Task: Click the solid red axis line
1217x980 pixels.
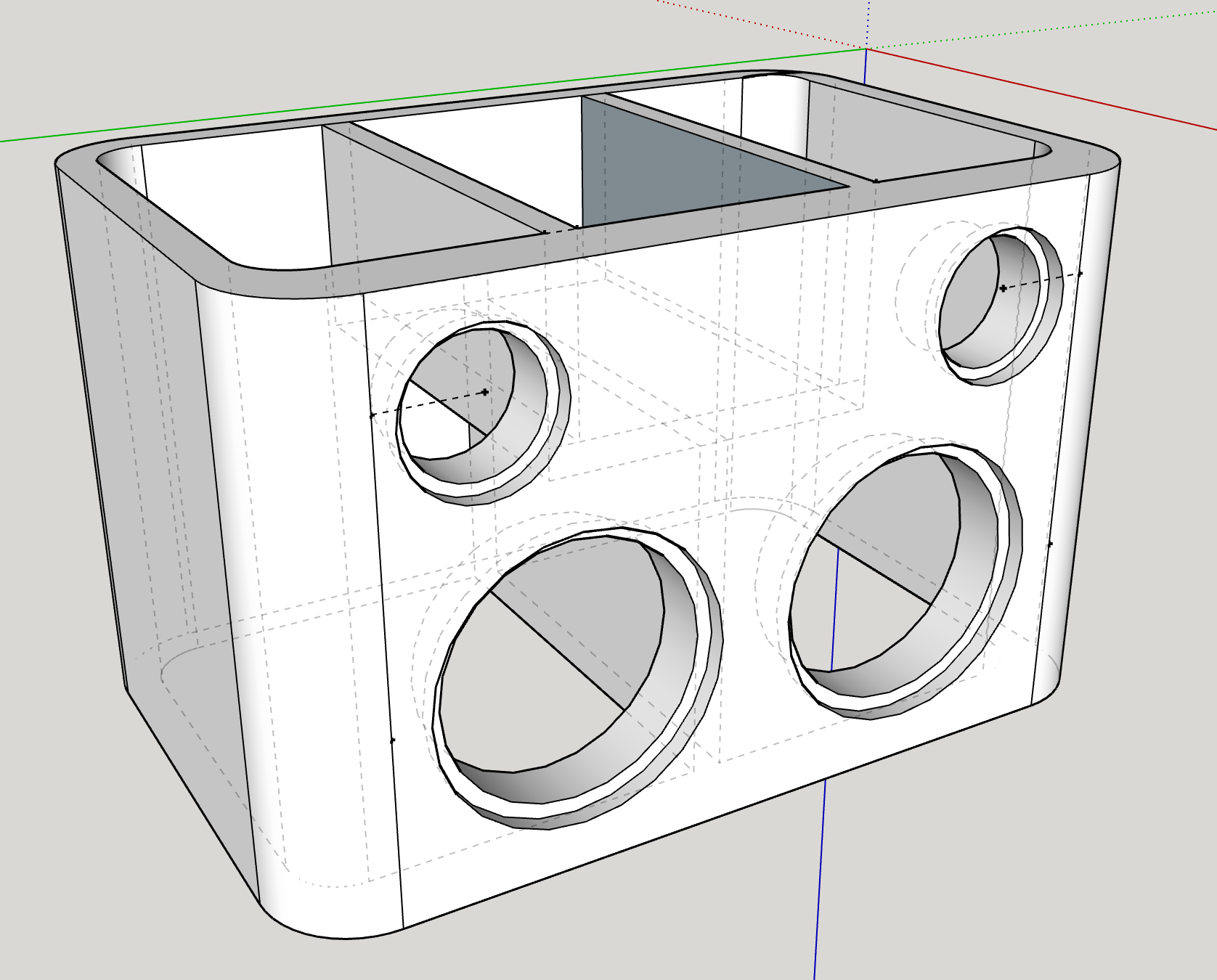Action: coord(1041,90)
